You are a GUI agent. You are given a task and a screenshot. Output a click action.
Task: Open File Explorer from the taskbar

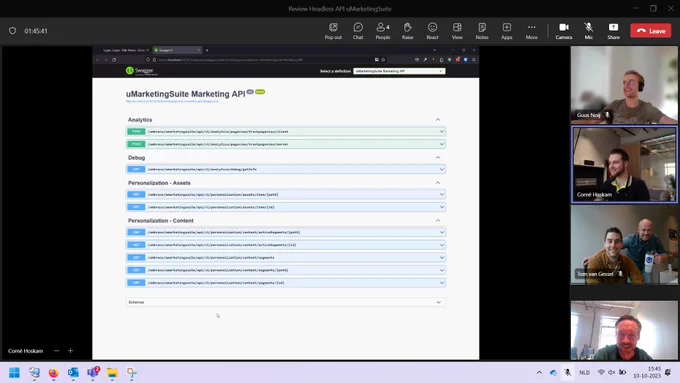(x=112, y=373)
